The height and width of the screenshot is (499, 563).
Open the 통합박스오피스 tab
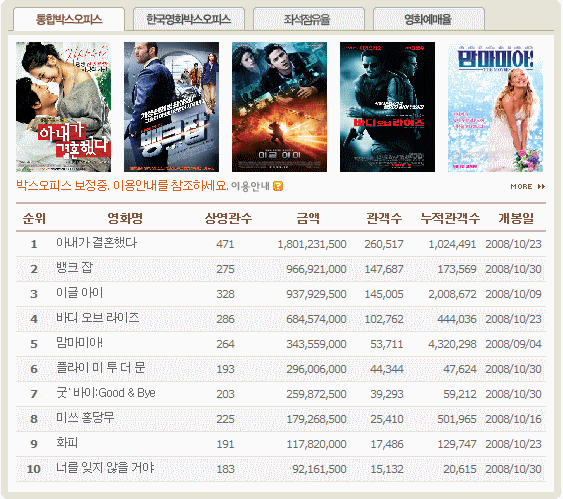click(69, 19)
